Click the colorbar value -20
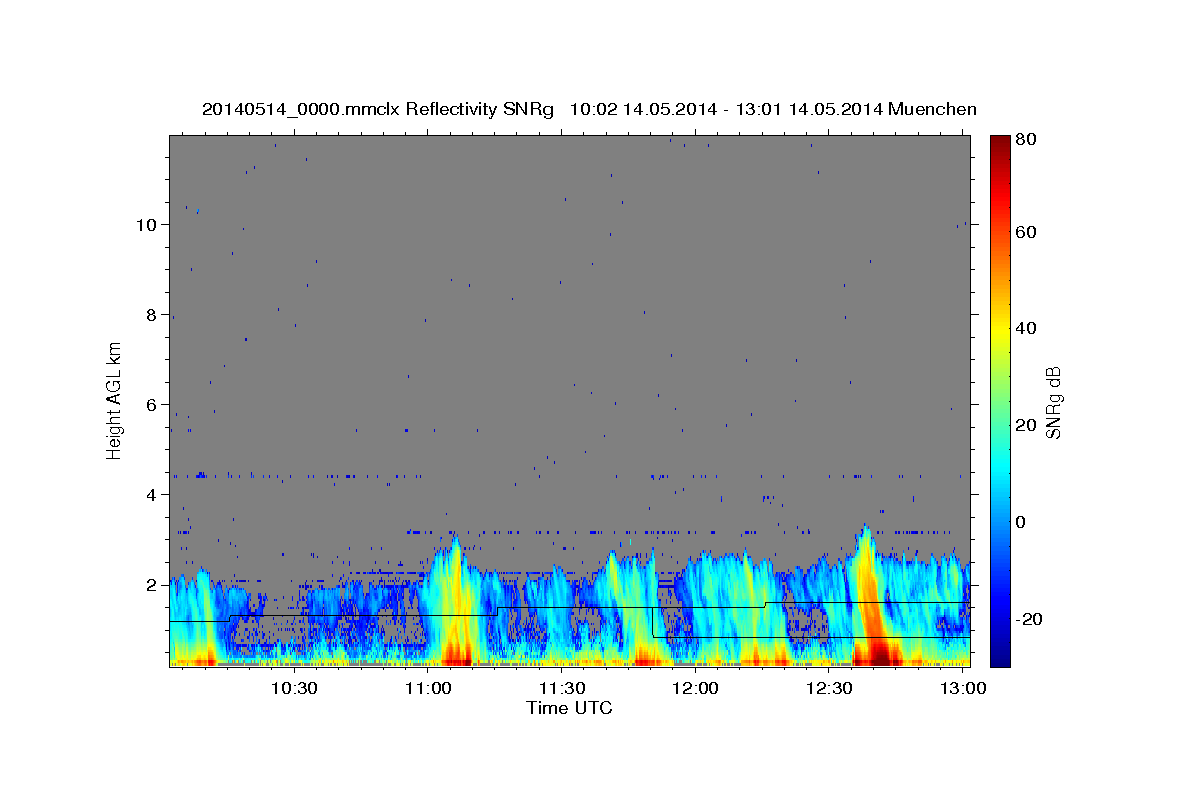The height and width of the screenshot is (800, 1200). point(1030,619)
